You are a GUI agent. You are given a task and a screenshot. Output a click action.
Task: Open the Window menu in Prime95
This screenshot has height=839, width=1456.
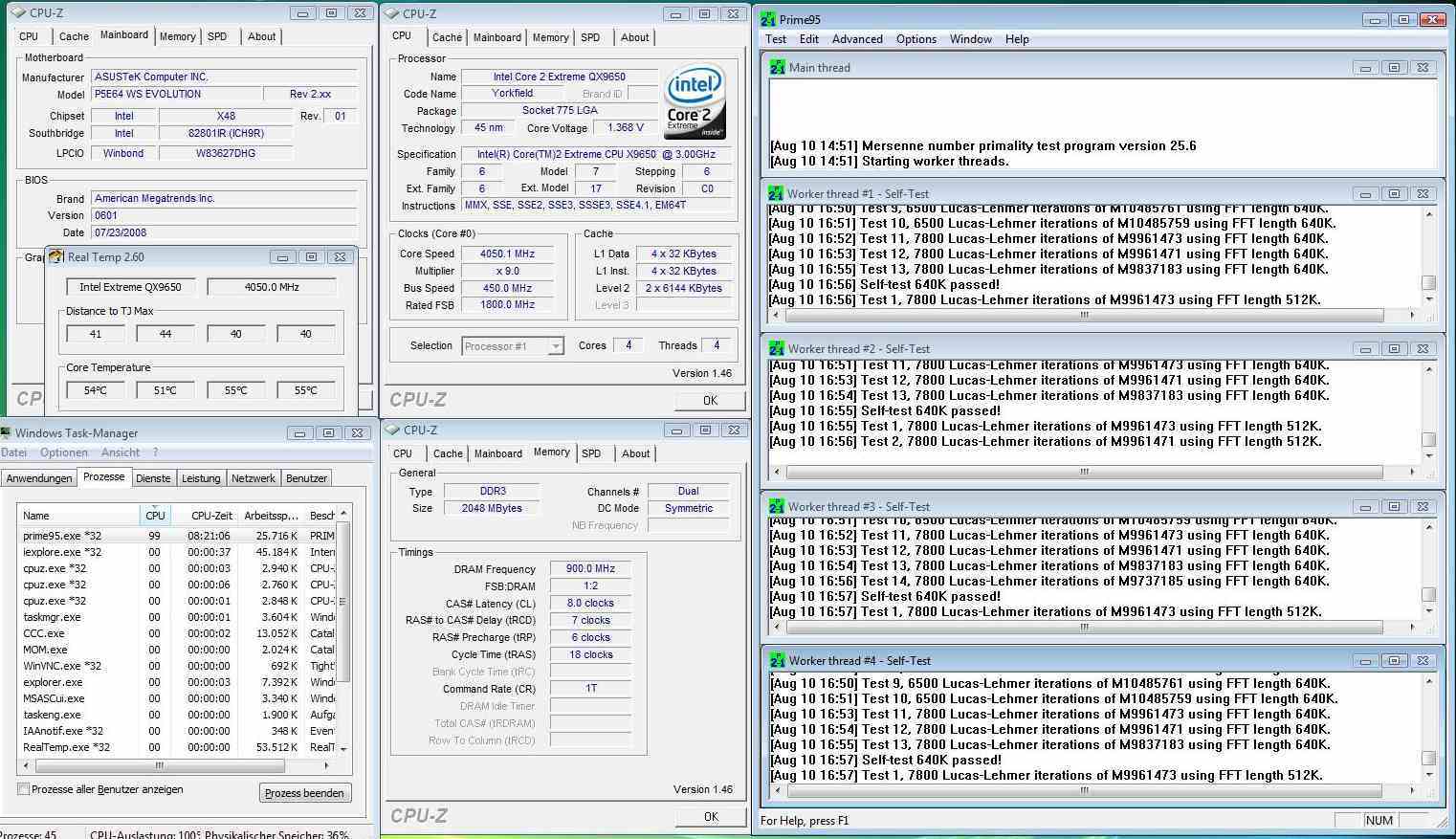970,39
